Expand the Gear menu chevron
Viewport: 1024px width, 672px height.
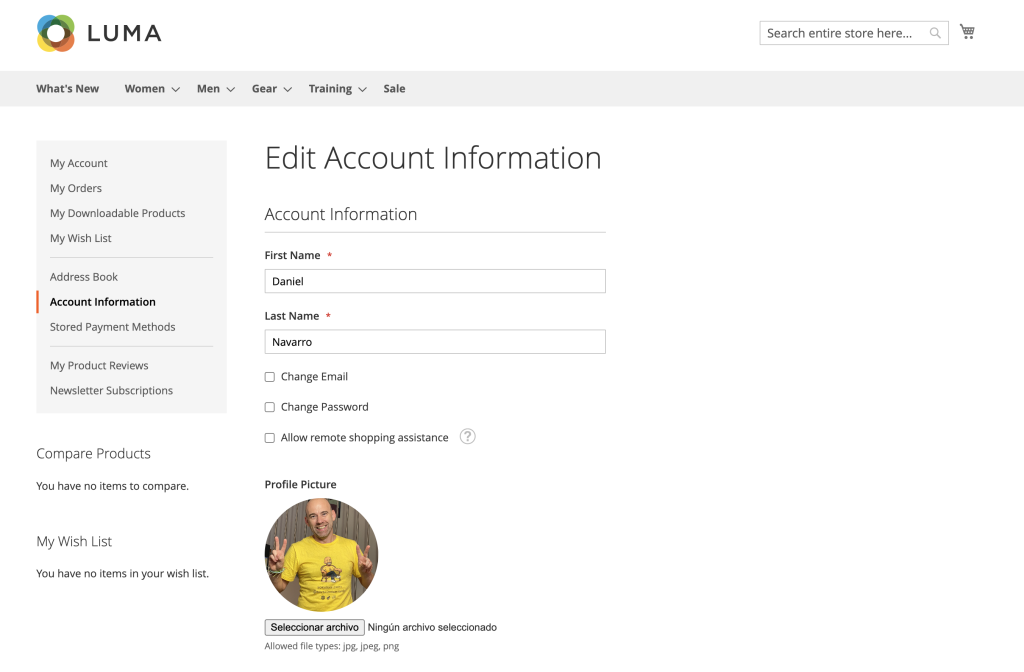pyautogui.click(x=287, y=89)
